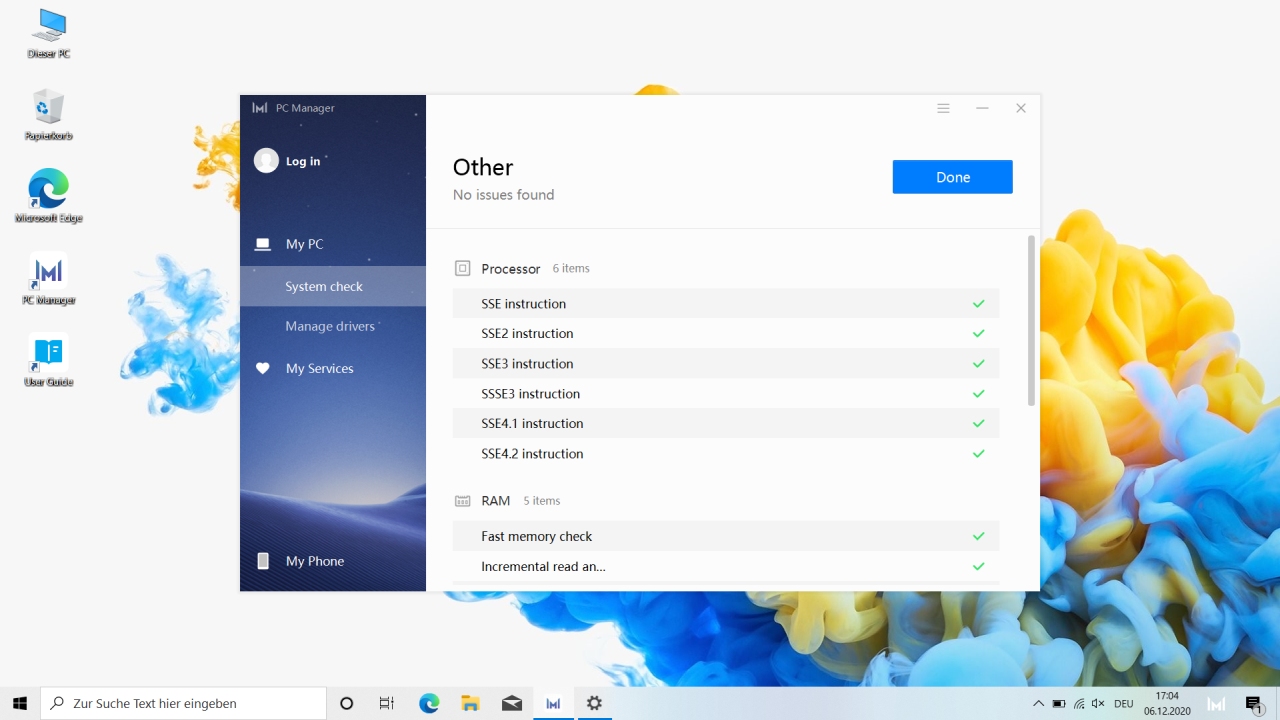Screen dimensions: 1280x720
Task: Show hidden system tray icons
Action: coord(1038,703)
